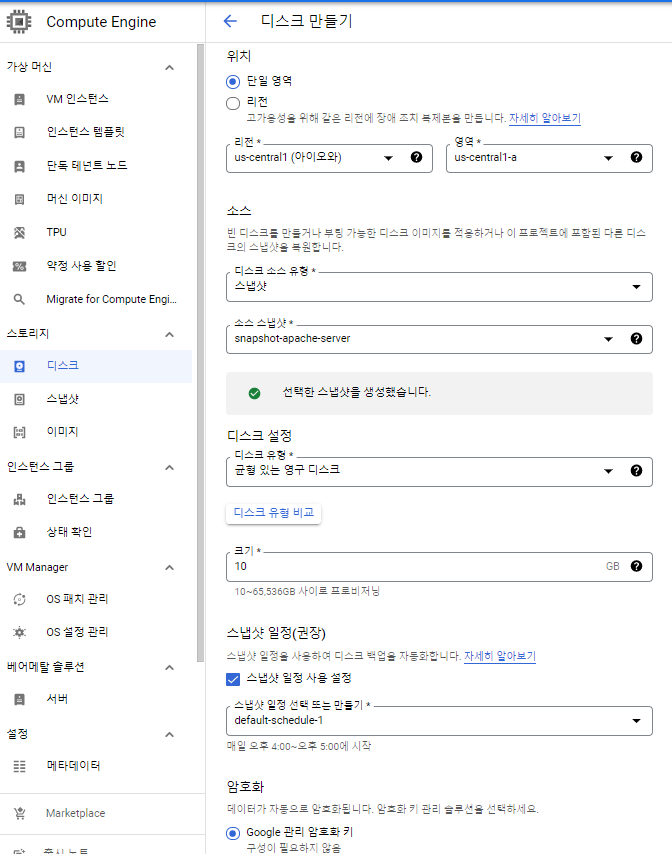Collapse the 인스턴스 그룹 section
This screenshot has width=672, height=854.
coord(169,468)
